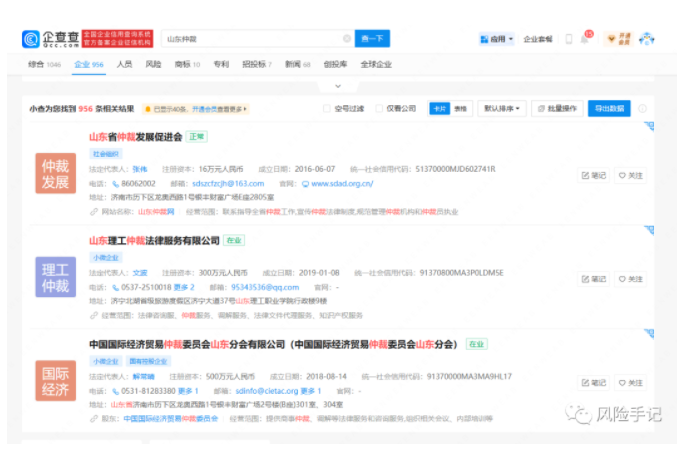Open 默认排序 dropdown
The image size is (677, 452).
[x=502, y=108]
